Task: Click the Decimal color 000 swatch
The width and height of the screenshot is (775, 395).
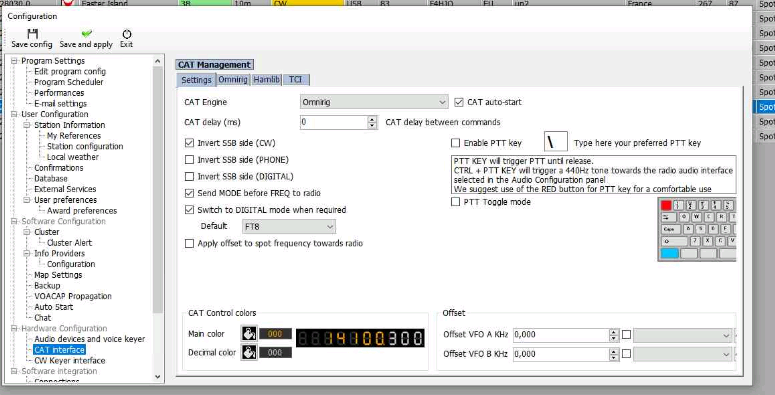Action: pyautogui.click(x=275, y=352)
